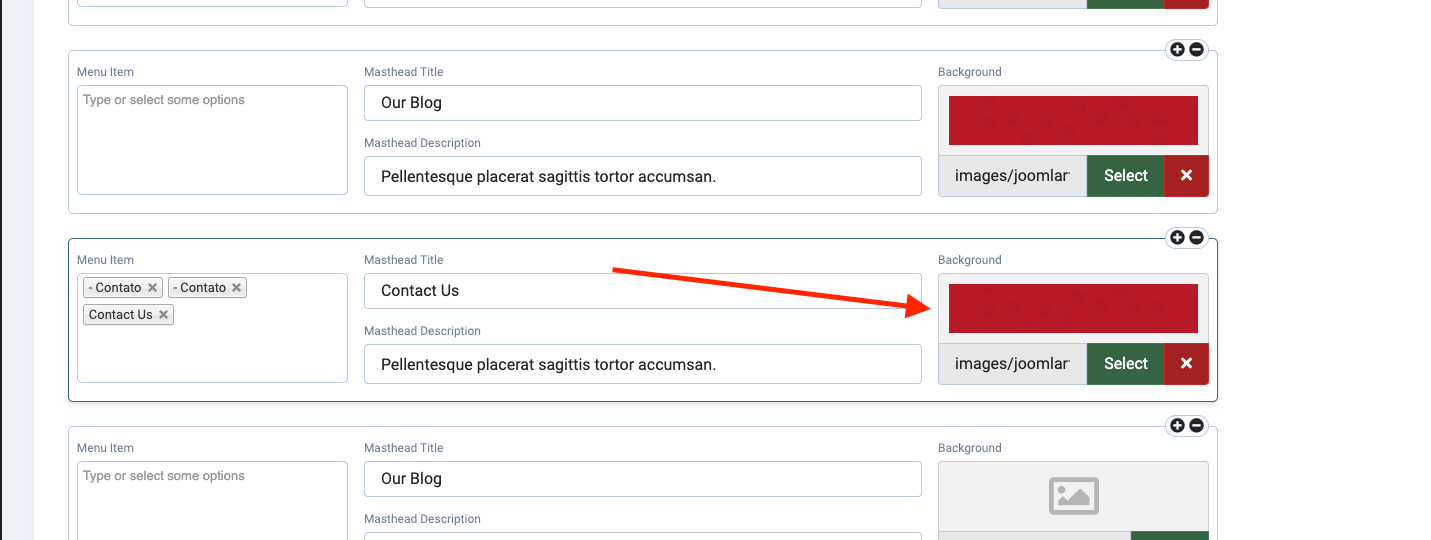1431x540 pixels.
Task: Click the plus icon on the red-background Our Blog row
Action: pos(1177,50)
